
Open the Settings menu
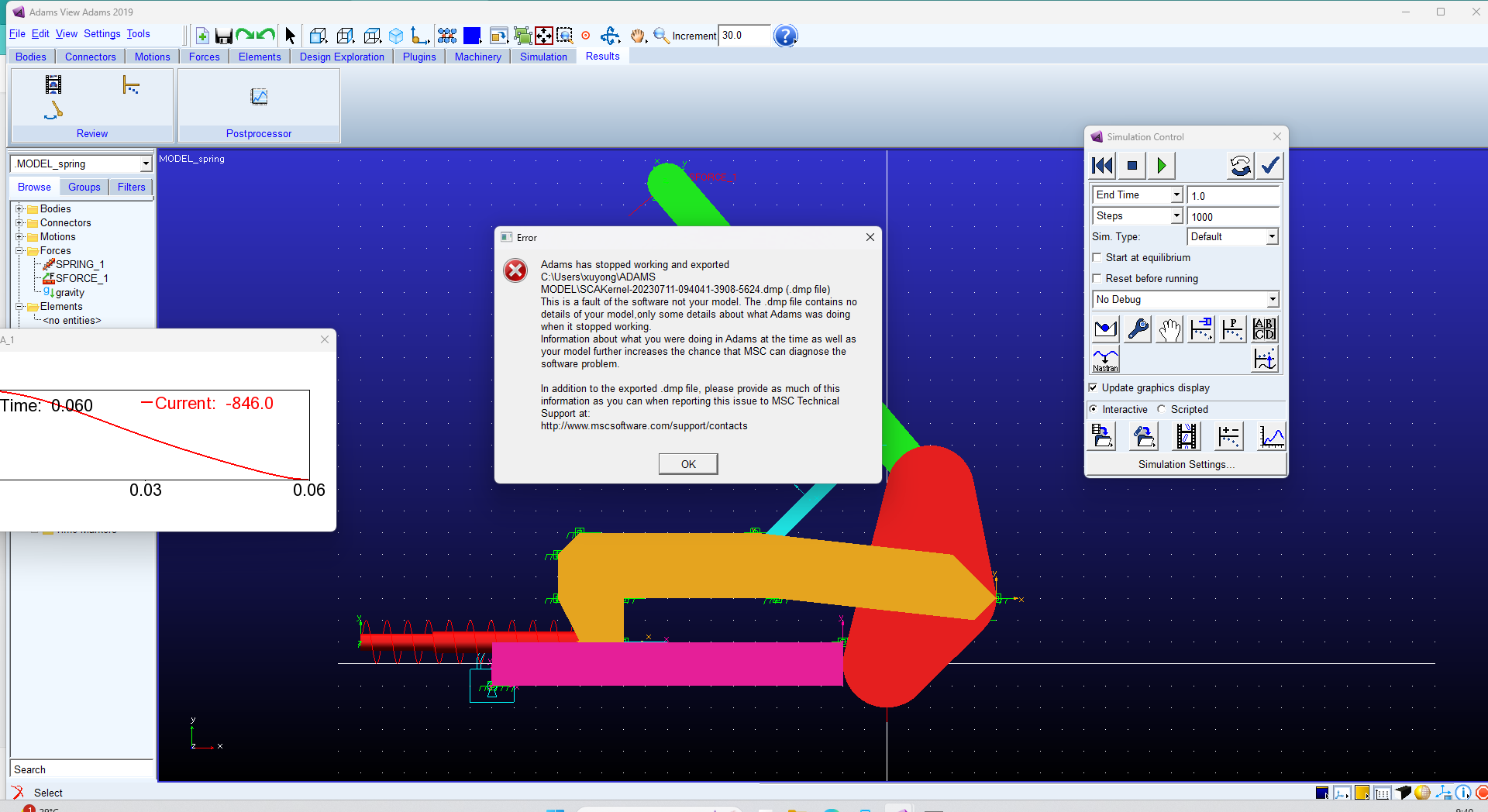[x=102, y=34]
